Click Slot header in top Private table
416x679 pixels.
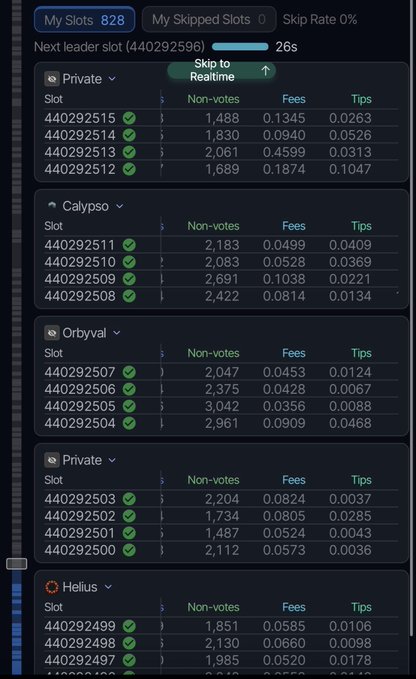coord(54,99)
